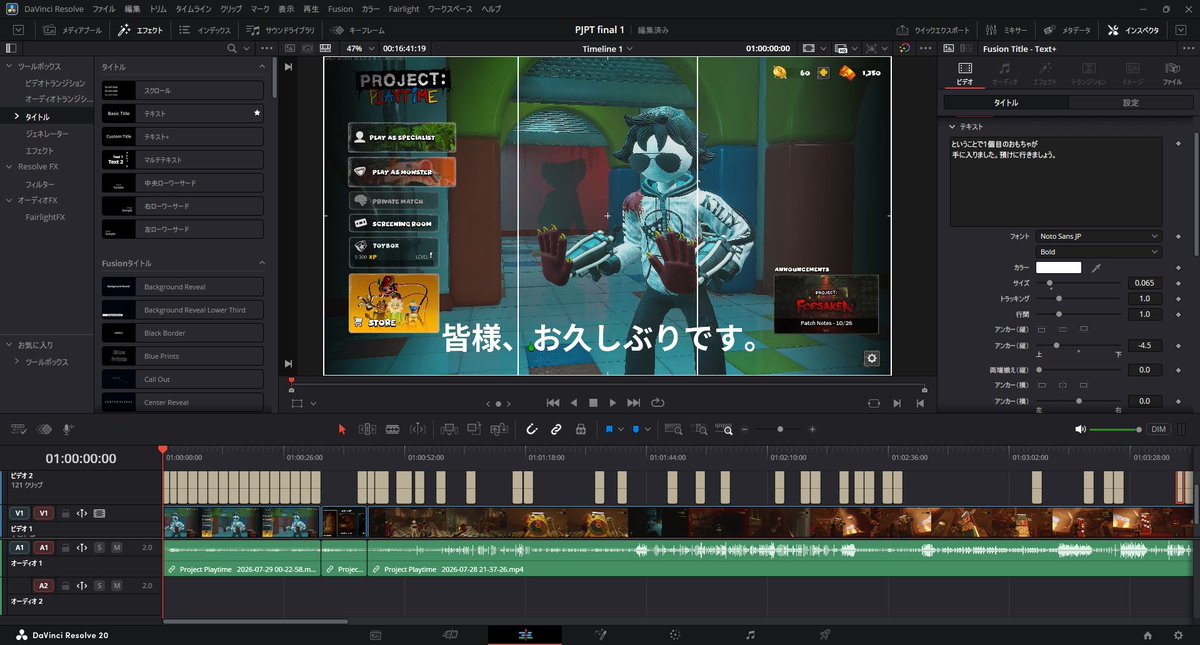
Task: Select the ジェネレーター tree item
Action: click(47, 133)
